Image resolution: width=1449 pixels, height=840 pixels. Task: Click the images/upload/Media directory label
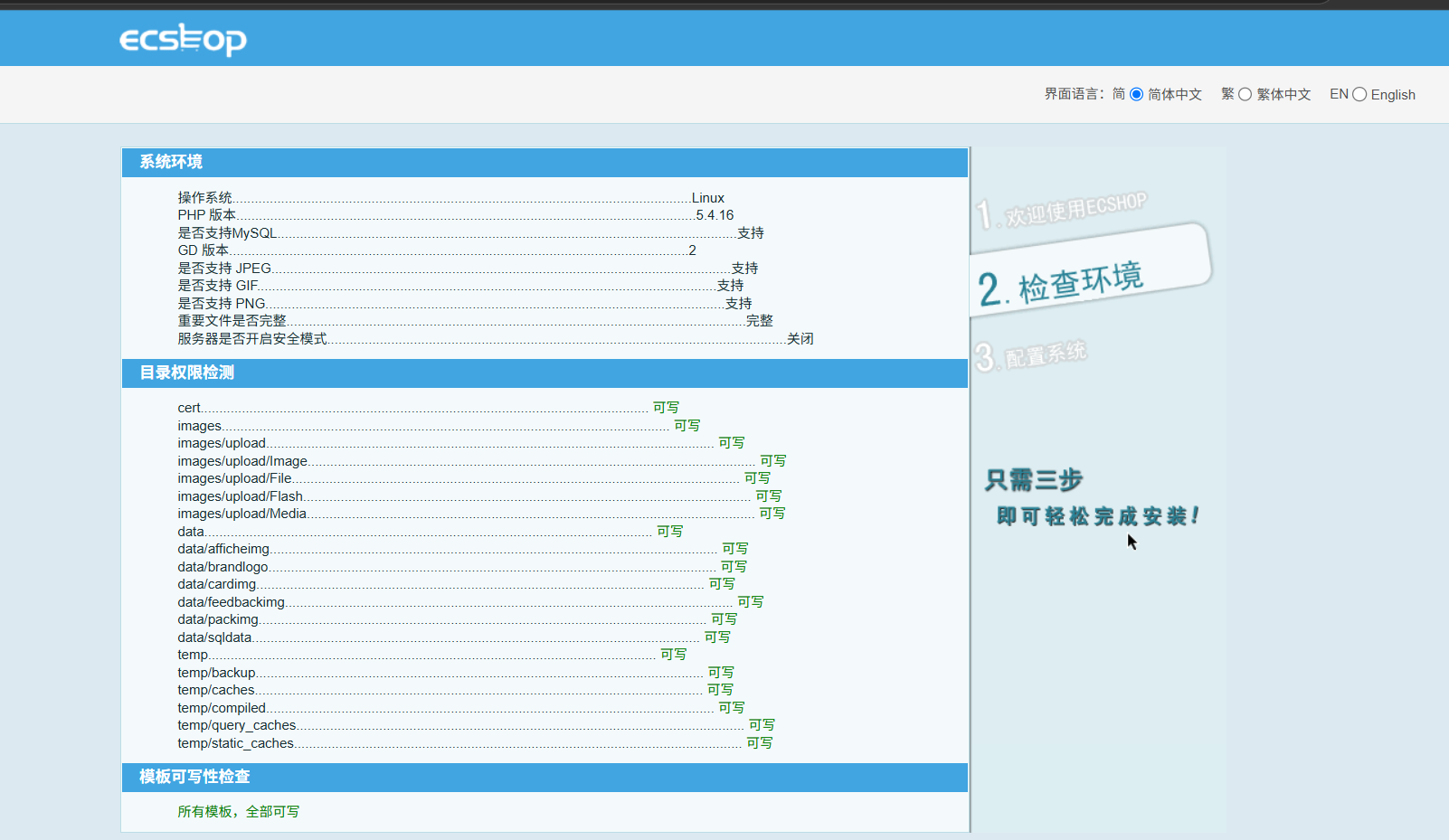point(241,514)
